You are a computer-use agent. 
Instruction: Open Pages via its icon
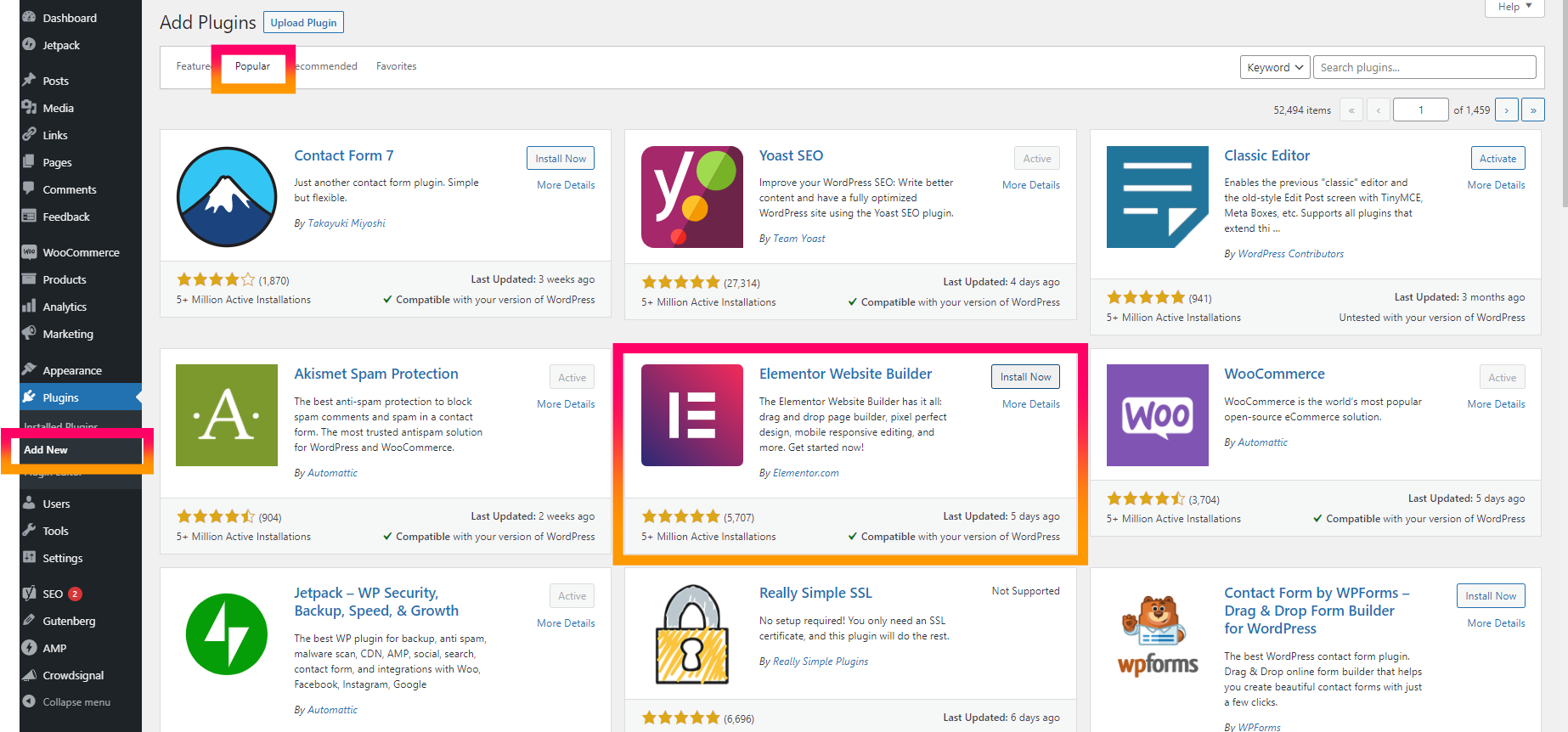point(30,162)
